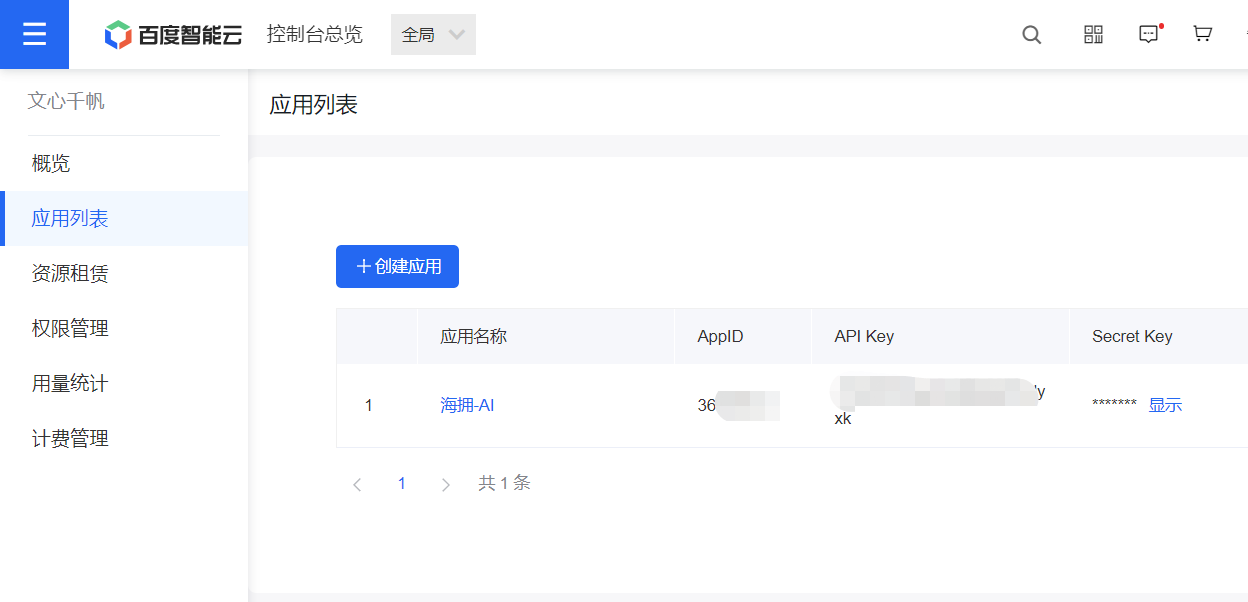Open 控制台总览 console overview

(314, 35)
